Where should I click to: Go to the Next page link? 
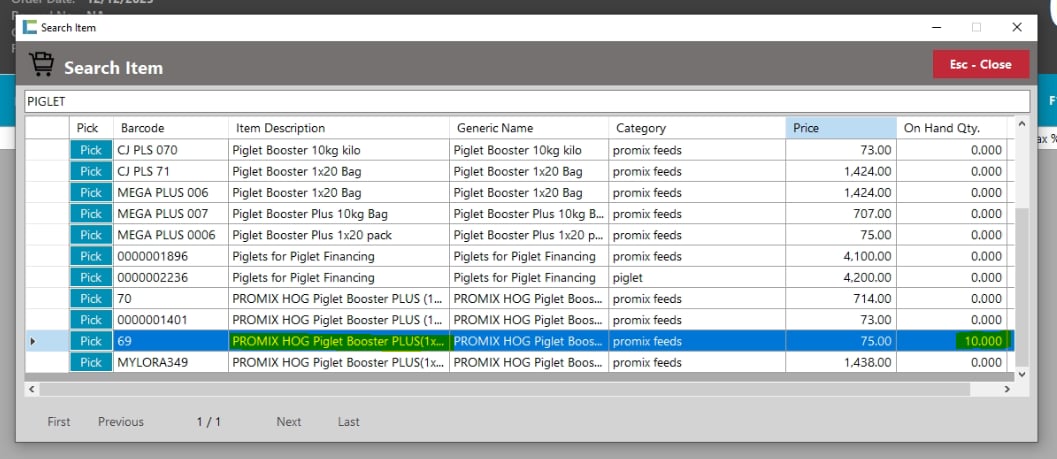289,422
